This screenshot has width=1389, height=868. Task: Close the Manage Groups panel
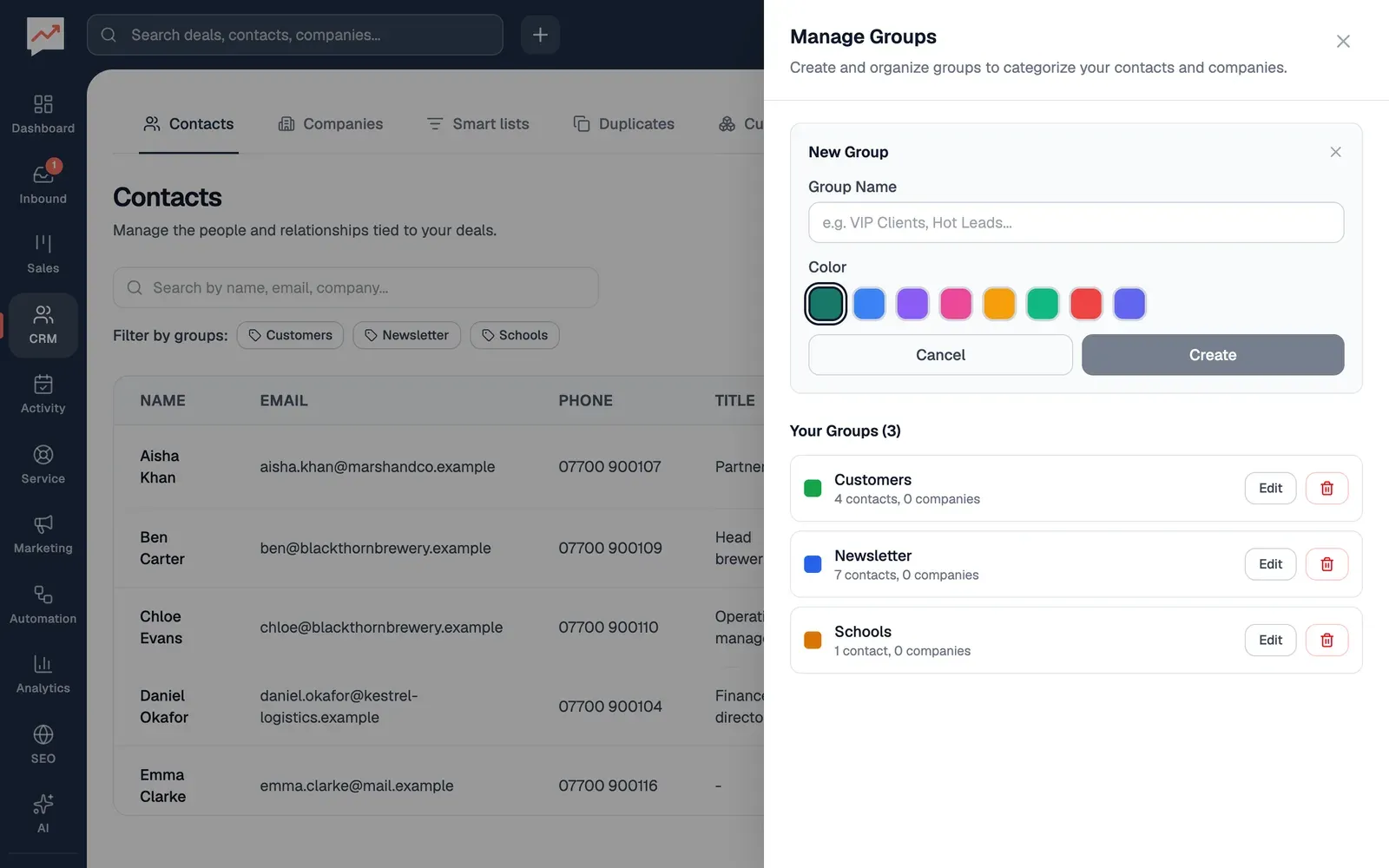click(x=1343, y=41)
